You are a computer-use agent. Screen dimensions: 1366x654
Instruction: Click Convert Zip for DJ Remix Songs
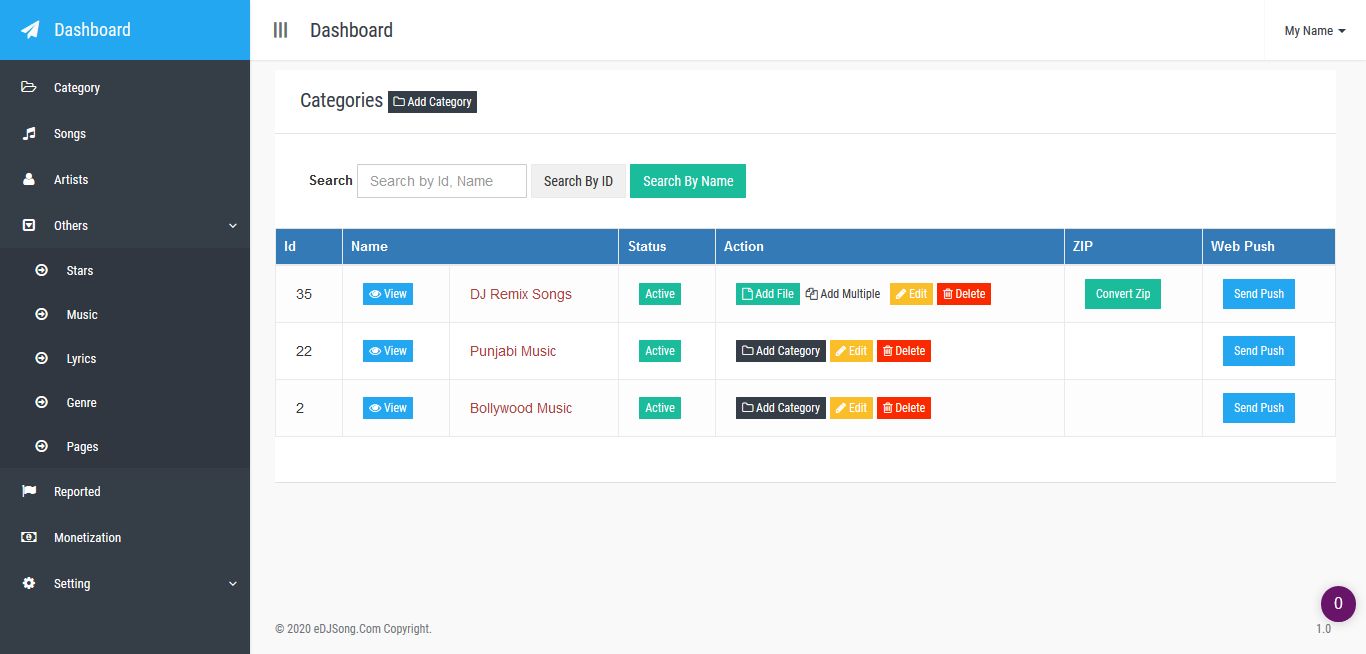pos(1123,294)
